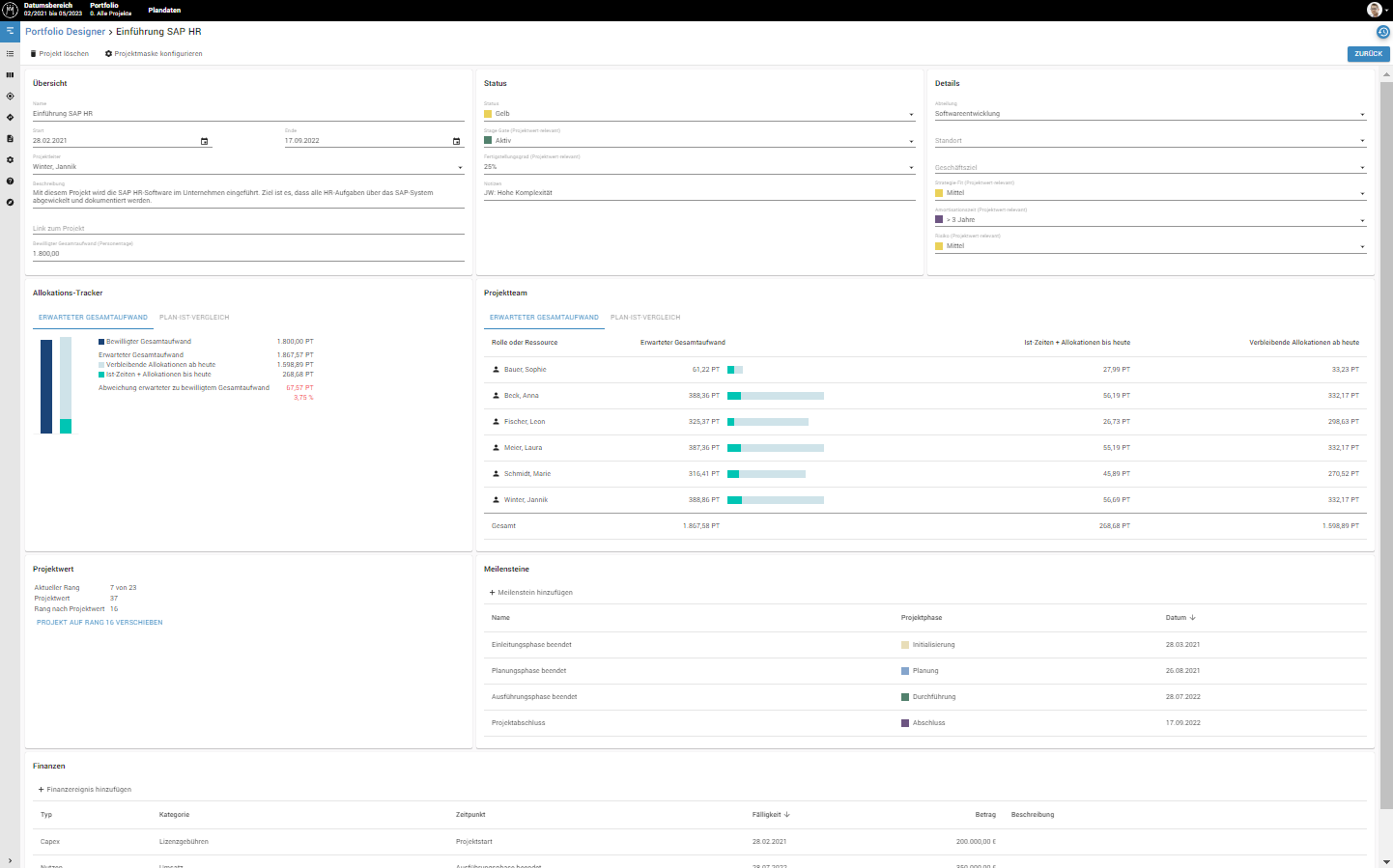Click Meilenstein hinzufügen
Image resolution: width=1393 pixels, height=868 pixels.
530,593
